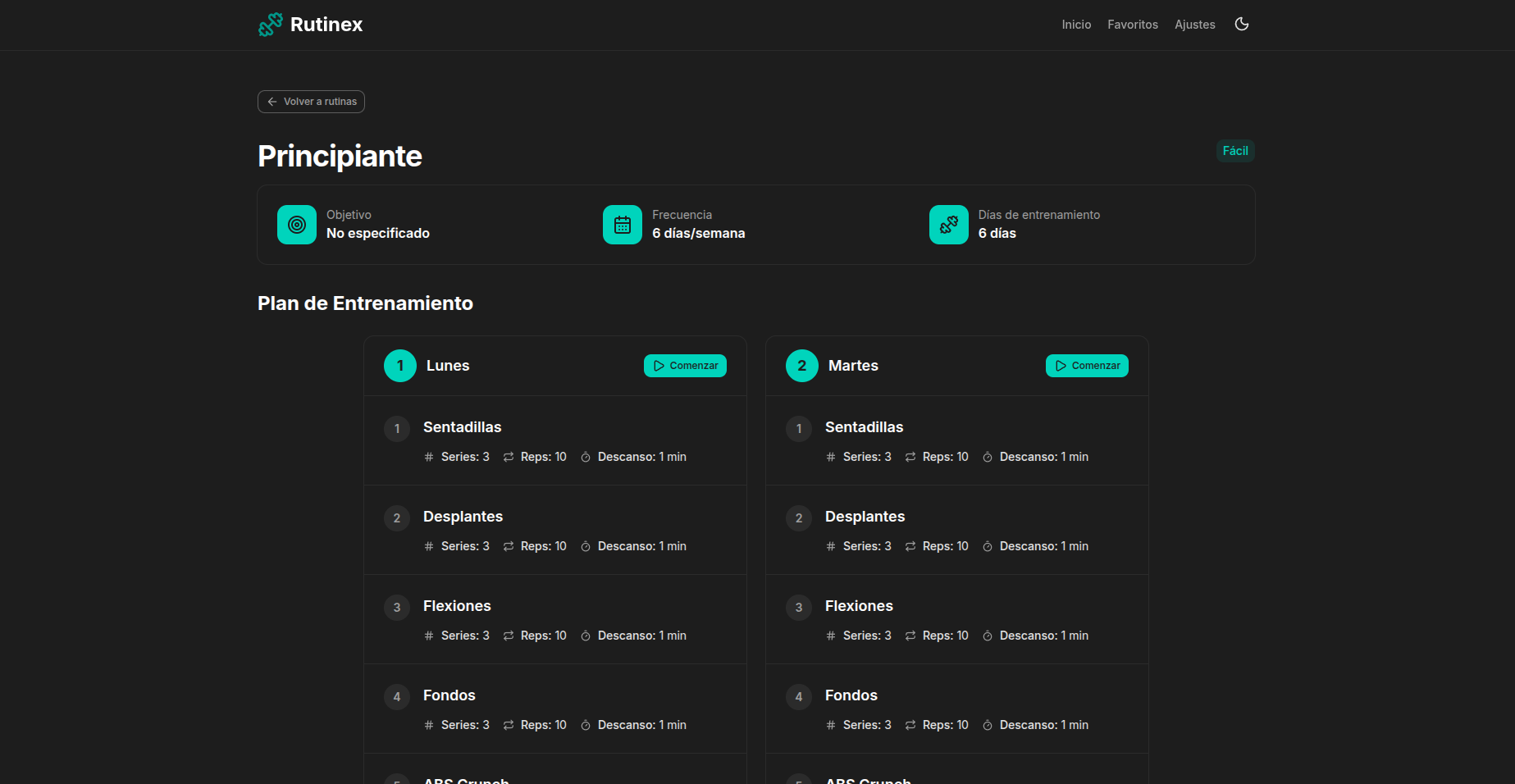Select Desplantes exercise under Lunes
The image size is (1515, 784).
coord(463,517)
